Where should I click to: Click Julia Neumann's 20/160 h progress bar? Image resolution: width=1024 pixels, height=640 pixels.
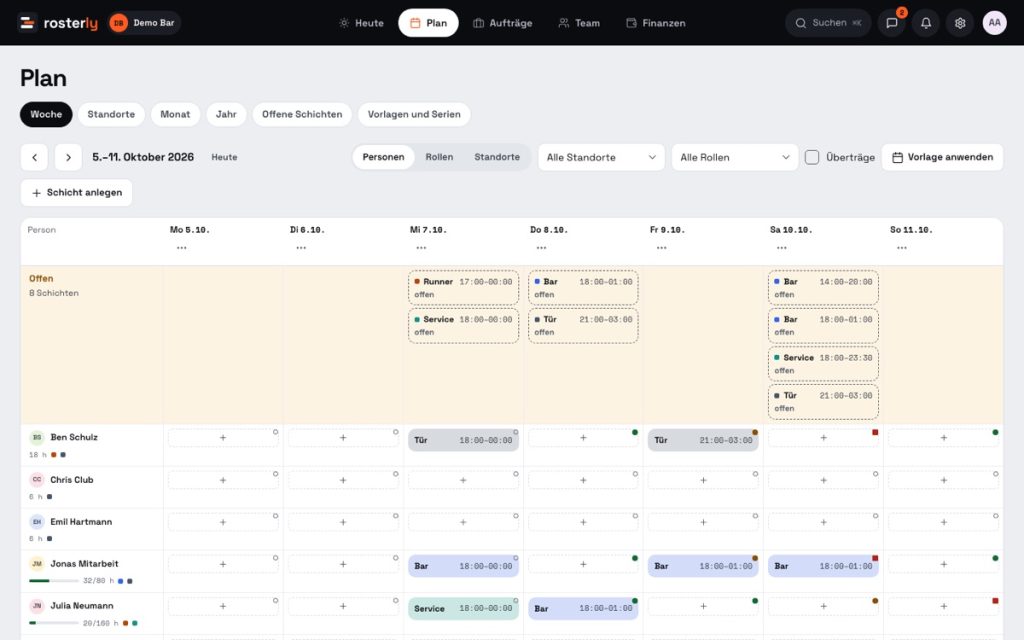pos(54,623)
